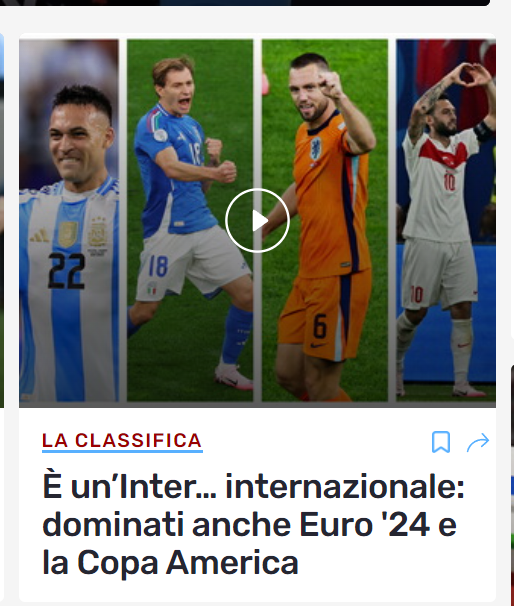Screen dimensions: 514x606
Task: Click the Turkey number 10 player photo
Action: pyautogui.click(x=446, y=220)
